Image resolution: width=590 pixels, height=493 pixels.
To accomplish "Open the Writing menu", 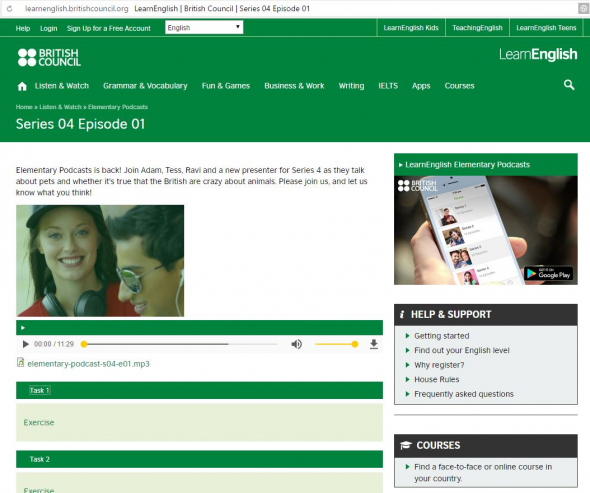I will coord(351,86).
